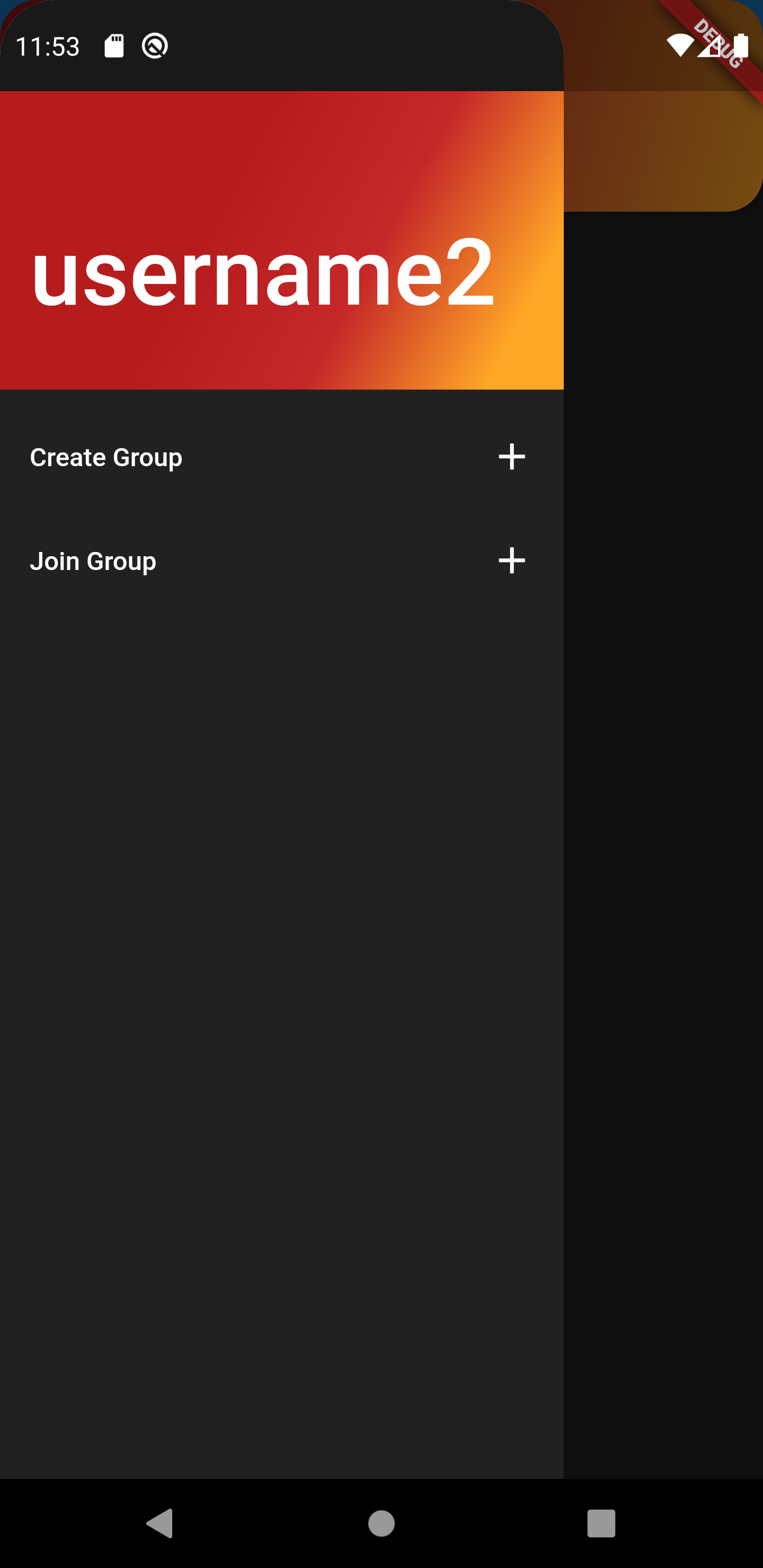Click the username2 drawer header text
Image resolution: width=763 pixels, height=1568 pixels.
262,271
